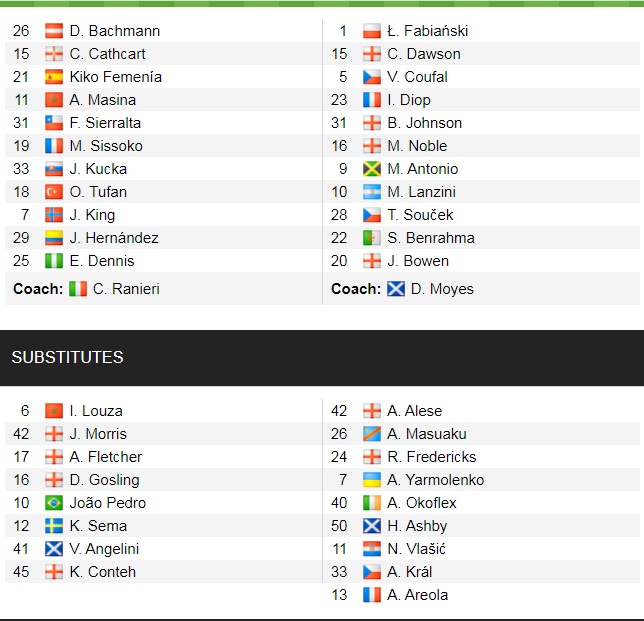Click the Sweden flag beside K. Sema

54,526
